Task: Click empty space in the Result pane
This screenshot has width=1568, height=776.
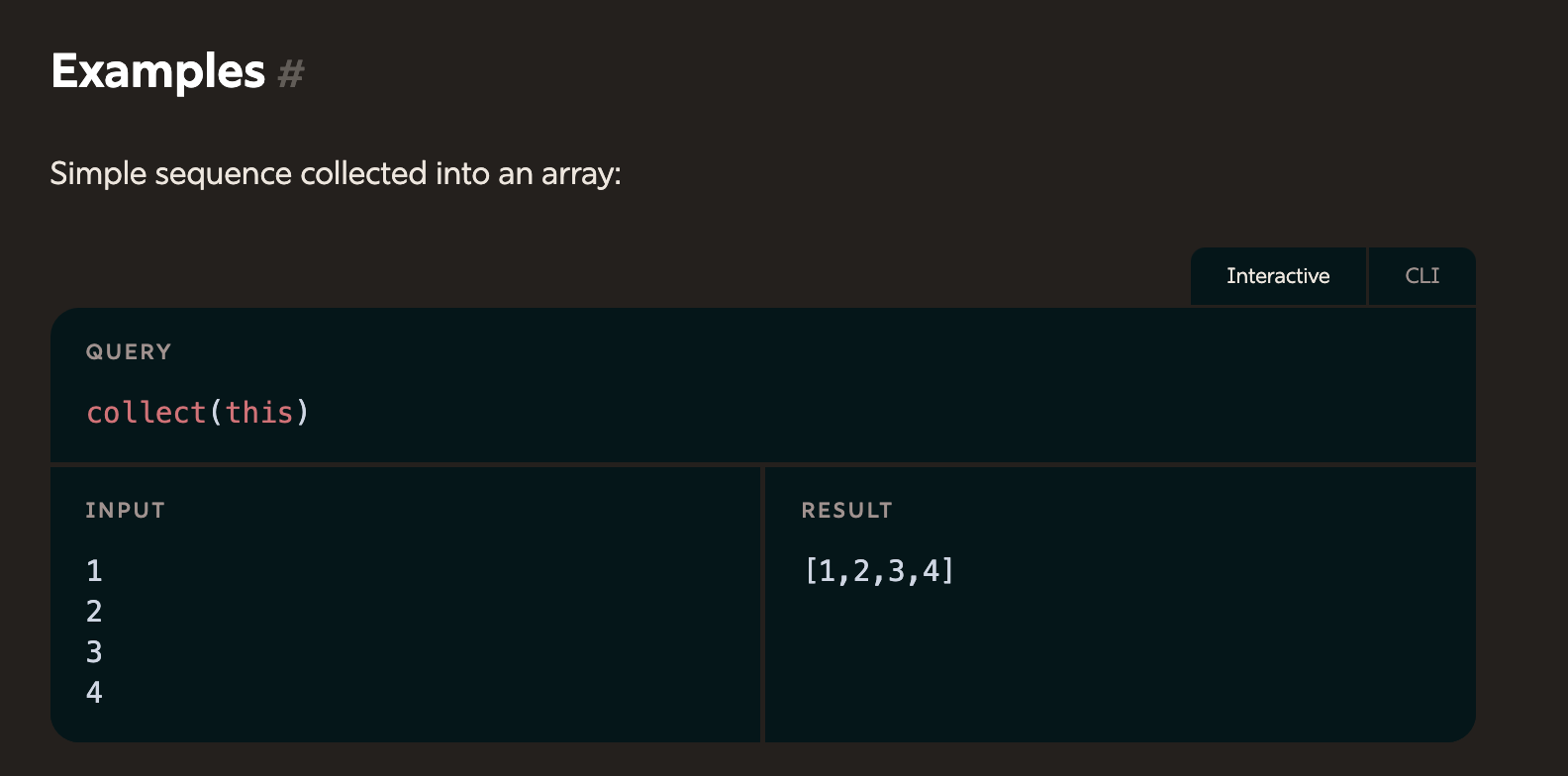Action: pos(1119,663)
